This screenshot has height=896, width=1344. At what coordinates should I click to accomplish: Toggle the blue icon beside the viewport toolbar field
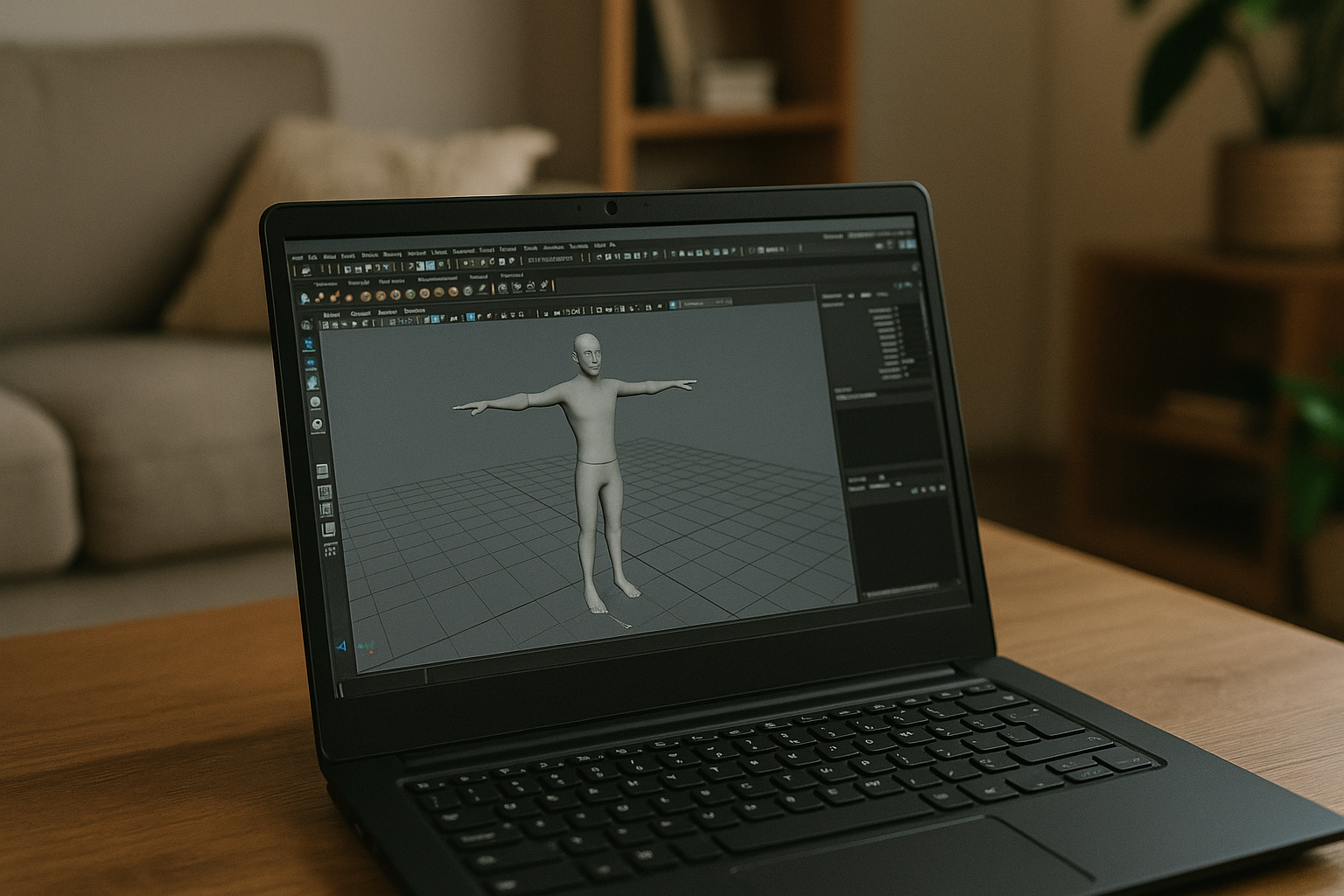tap(673, 304)
